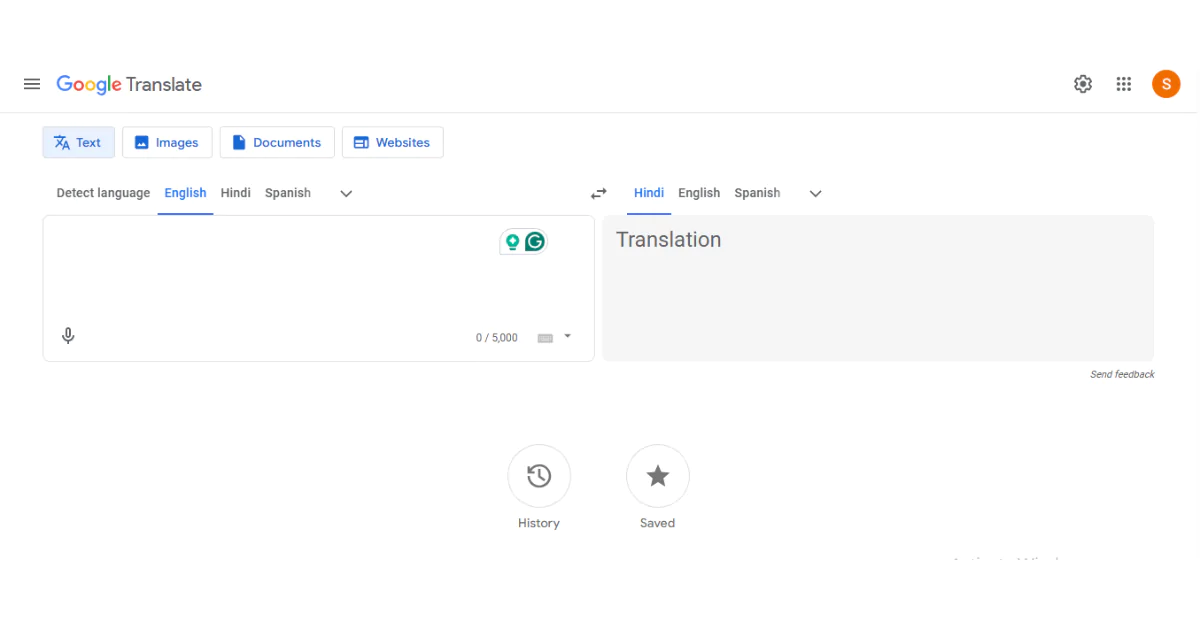
Task: View Saved translations
Action: (657, 476)
